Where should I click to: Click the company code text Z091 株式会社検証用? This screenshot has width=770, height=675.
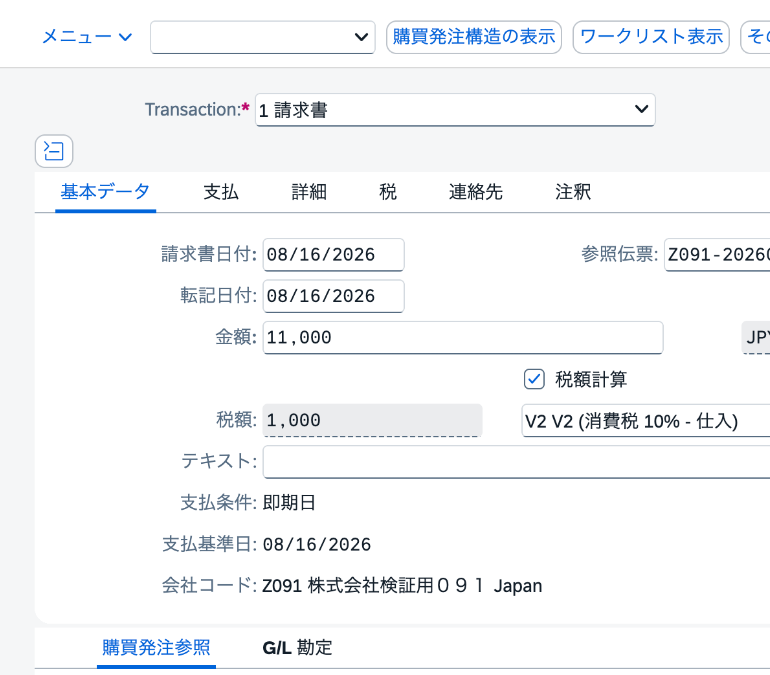pos(402,586)
